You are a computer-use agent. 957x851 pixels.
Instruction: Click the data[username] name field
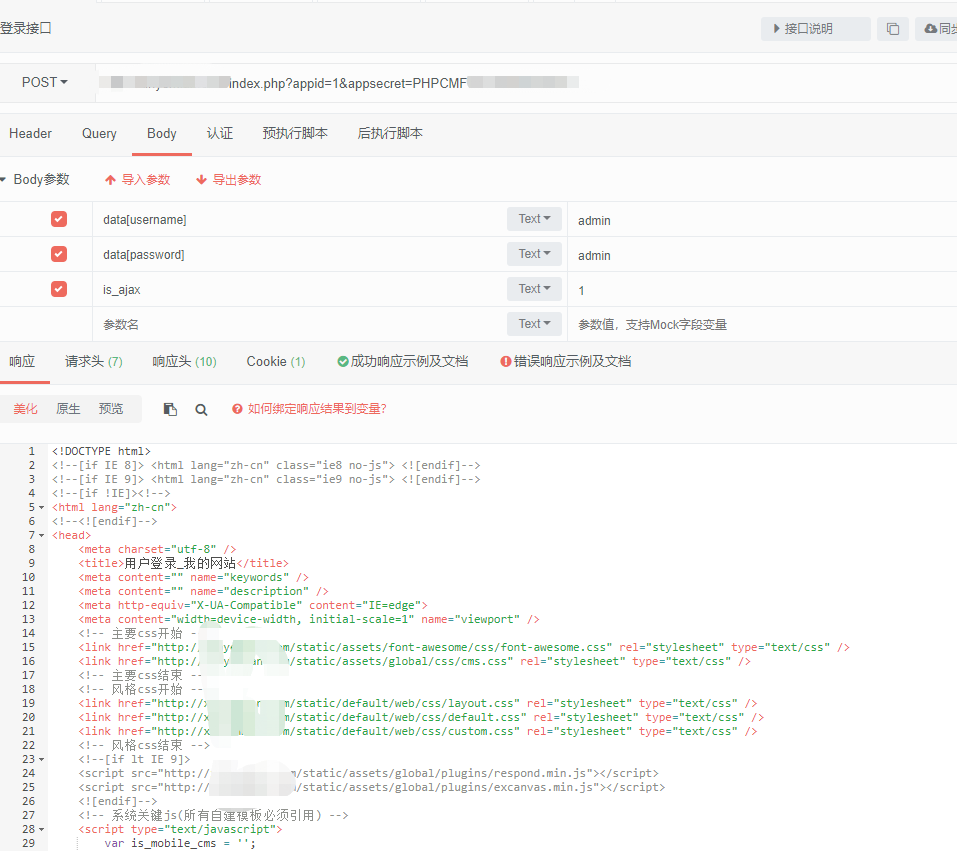(299, 220)
